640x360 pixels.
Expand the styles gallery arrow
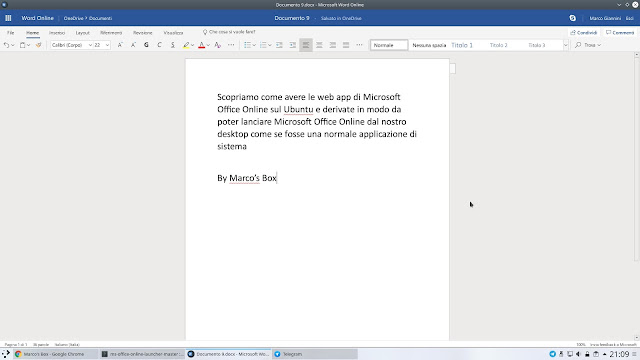coord(566,45)
